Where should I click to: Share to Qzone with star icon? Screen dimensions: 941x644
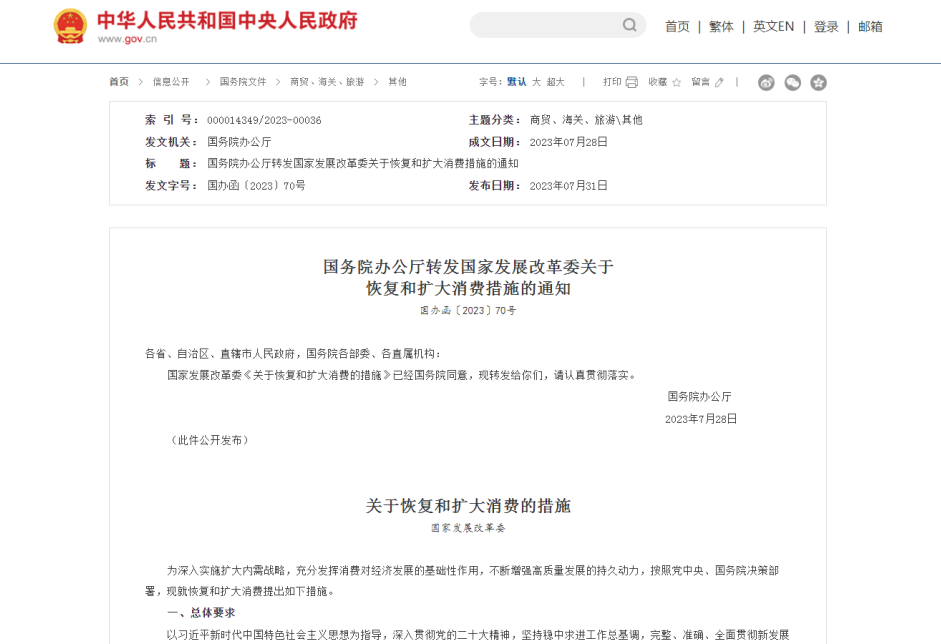(818, 83)
